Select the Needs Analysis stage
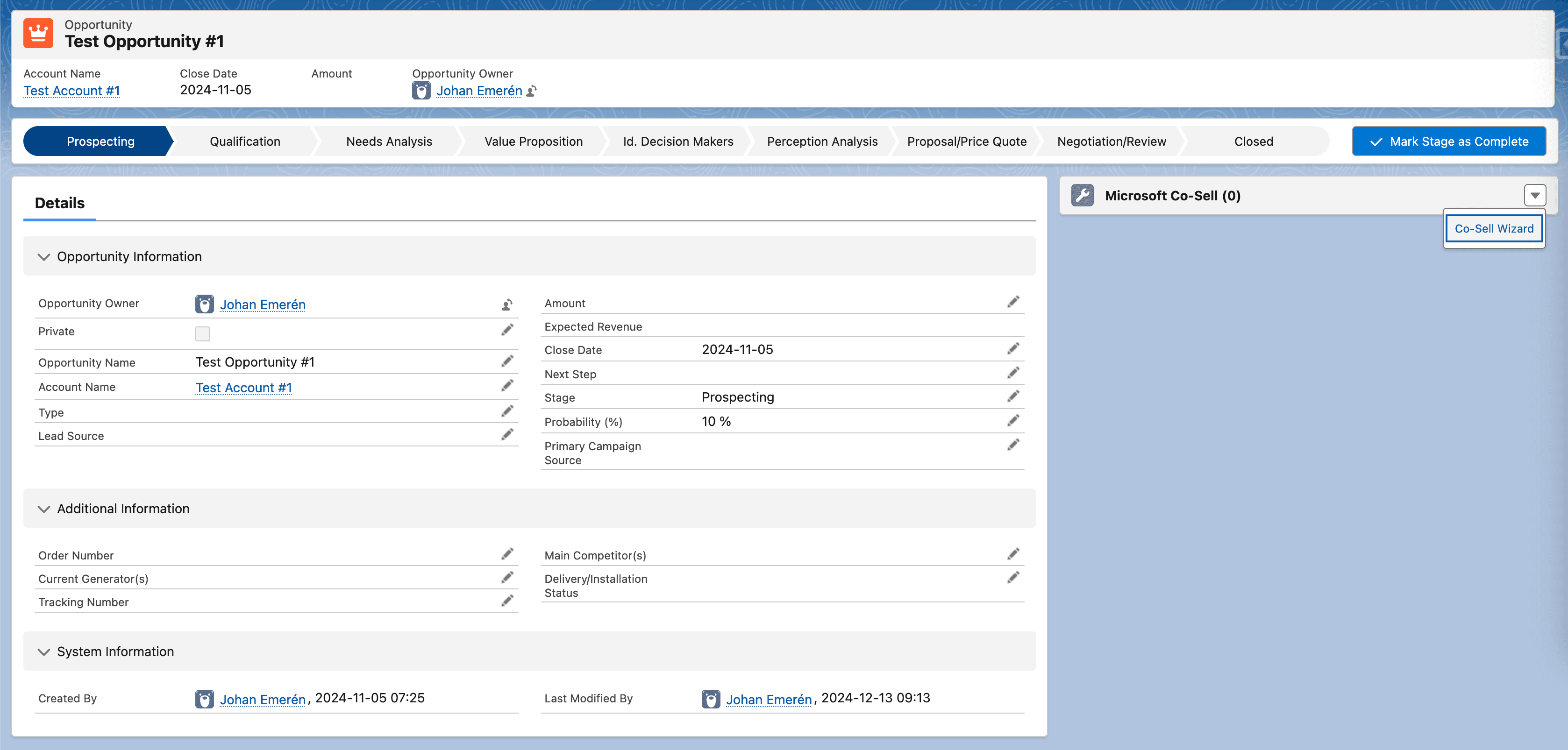Viewport: 1568px width, 750px height. coord(389,141)
